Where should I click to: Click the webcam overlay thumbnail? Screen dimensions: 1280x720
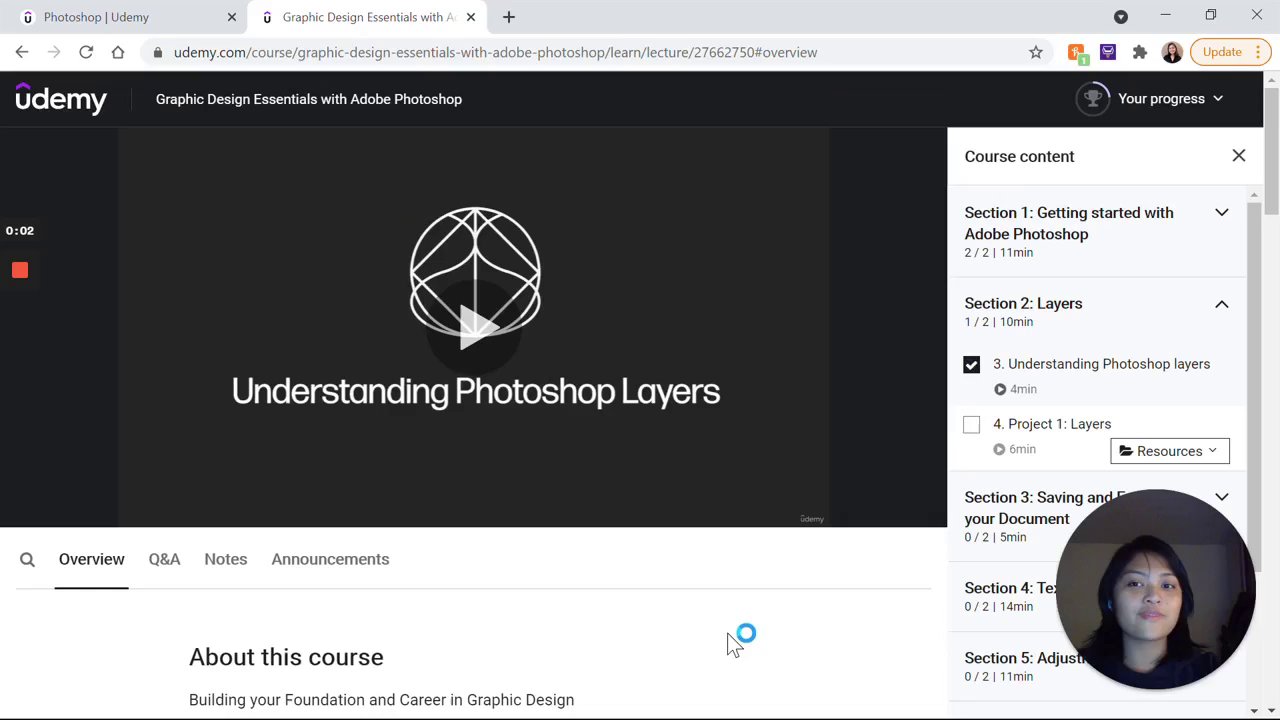pyautogui.click(x=1155, y=589)
